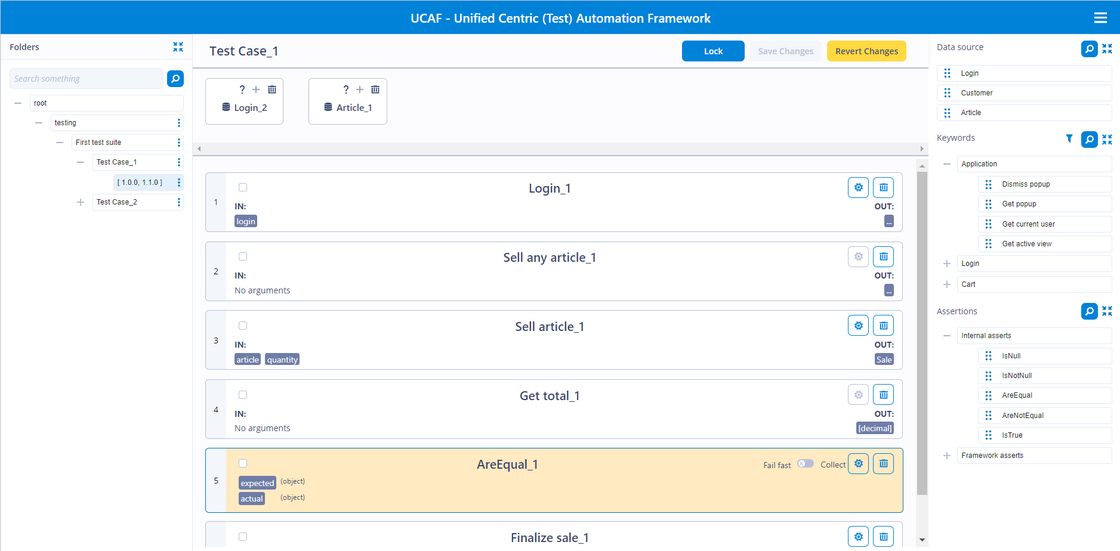Expand the Cart keyword group
Viewport: 1120px width, 551px height.
pyautogui.click(x=947, y=284)
